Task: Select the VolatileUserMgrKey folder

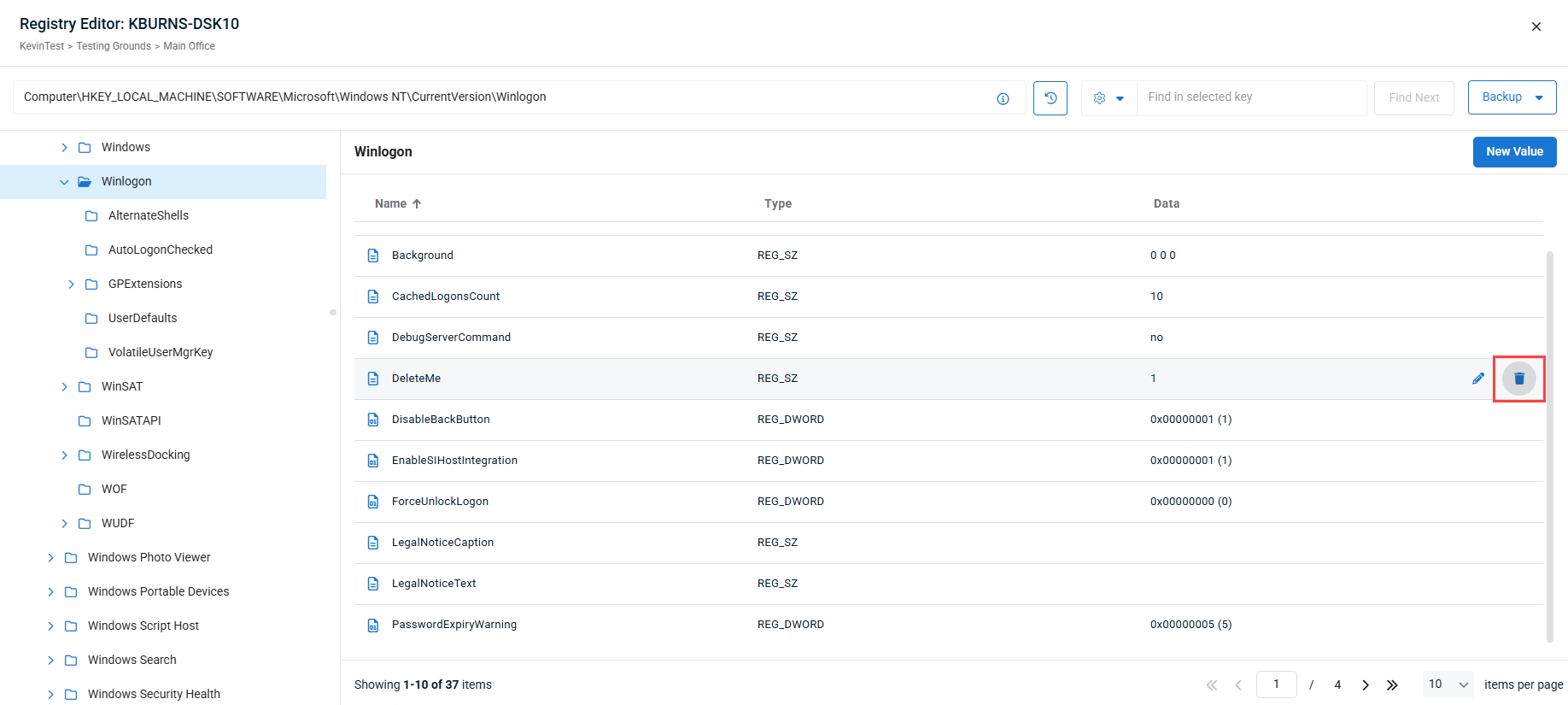Action: (x=160, y=352)
